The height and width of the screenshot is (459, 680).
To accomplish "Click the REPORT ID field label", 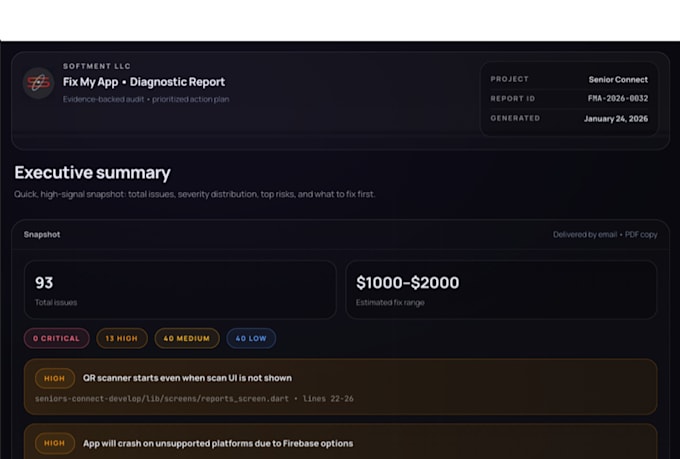I will [x=513, y=98].
